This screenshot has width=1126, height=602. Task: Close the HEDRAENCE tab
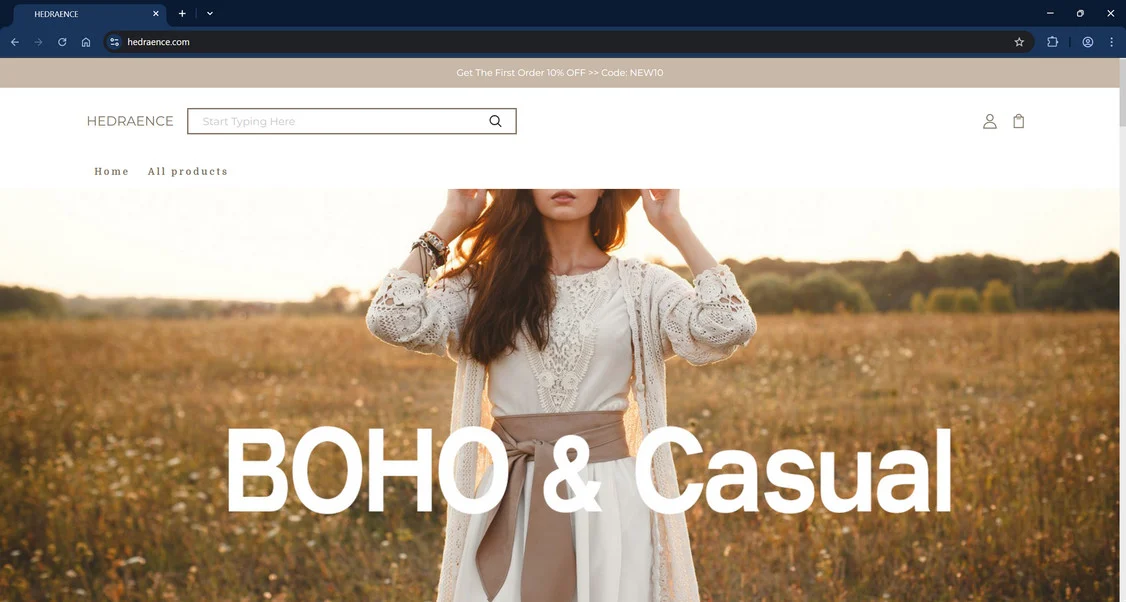coord(156,14)
